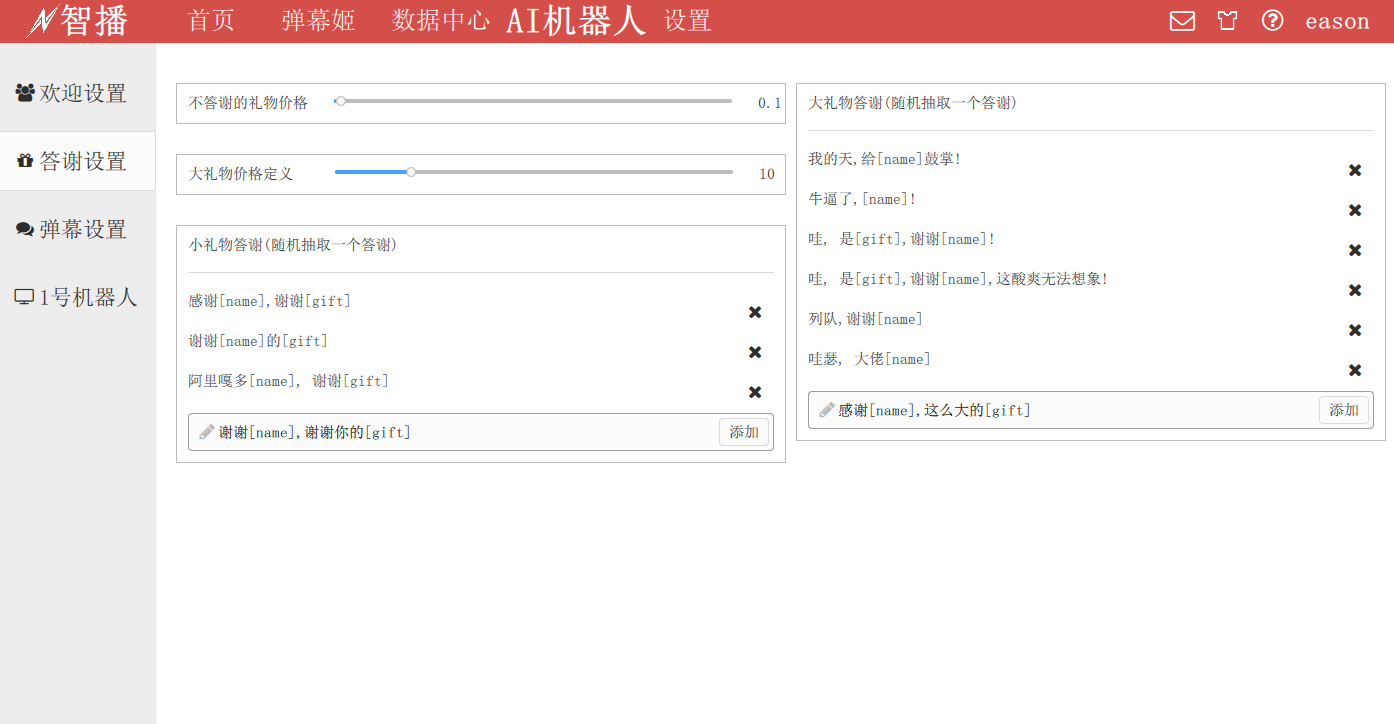Click the 大礼物价格定义 value 10
This screenshot has width=1394, height=724.
pos(767,174)
